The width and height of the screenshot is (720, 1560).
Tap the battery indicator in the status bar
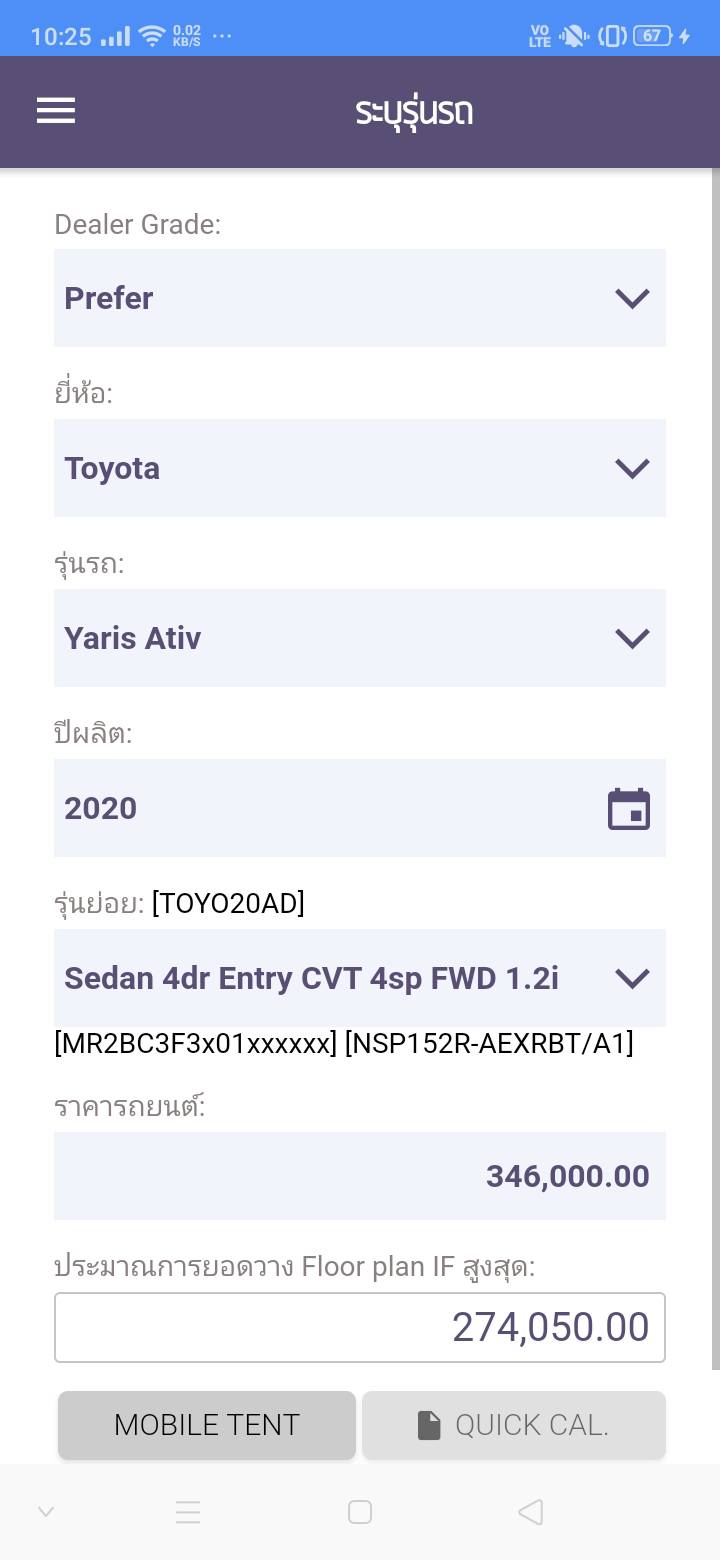[x=654, y=37]
